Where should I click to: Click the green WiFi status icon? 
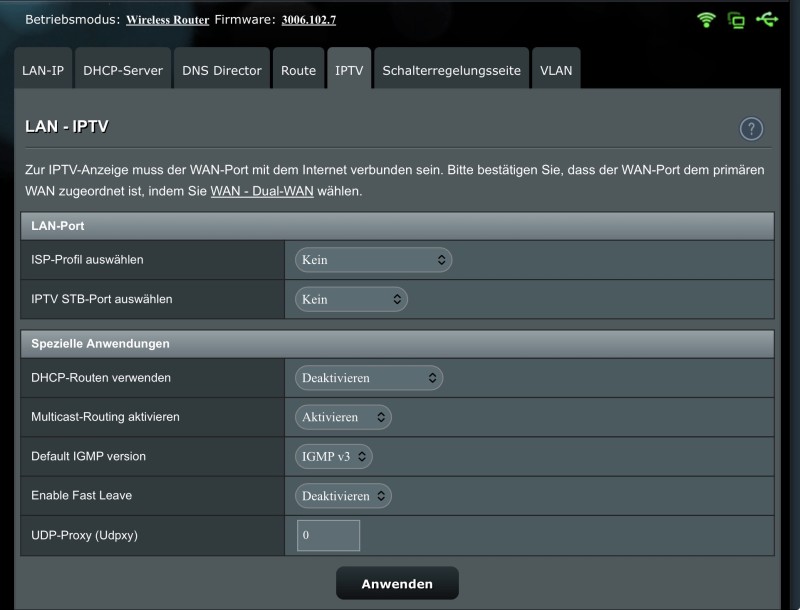707,19
